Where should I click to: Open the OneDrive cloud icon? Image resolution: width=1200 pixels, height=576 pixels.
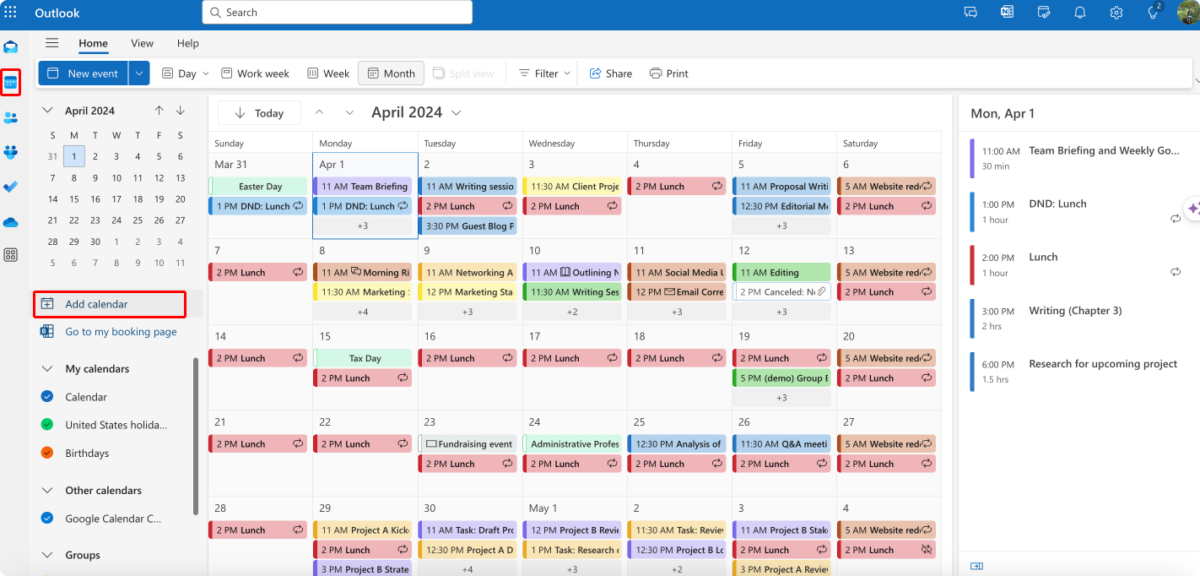(11, 221)
